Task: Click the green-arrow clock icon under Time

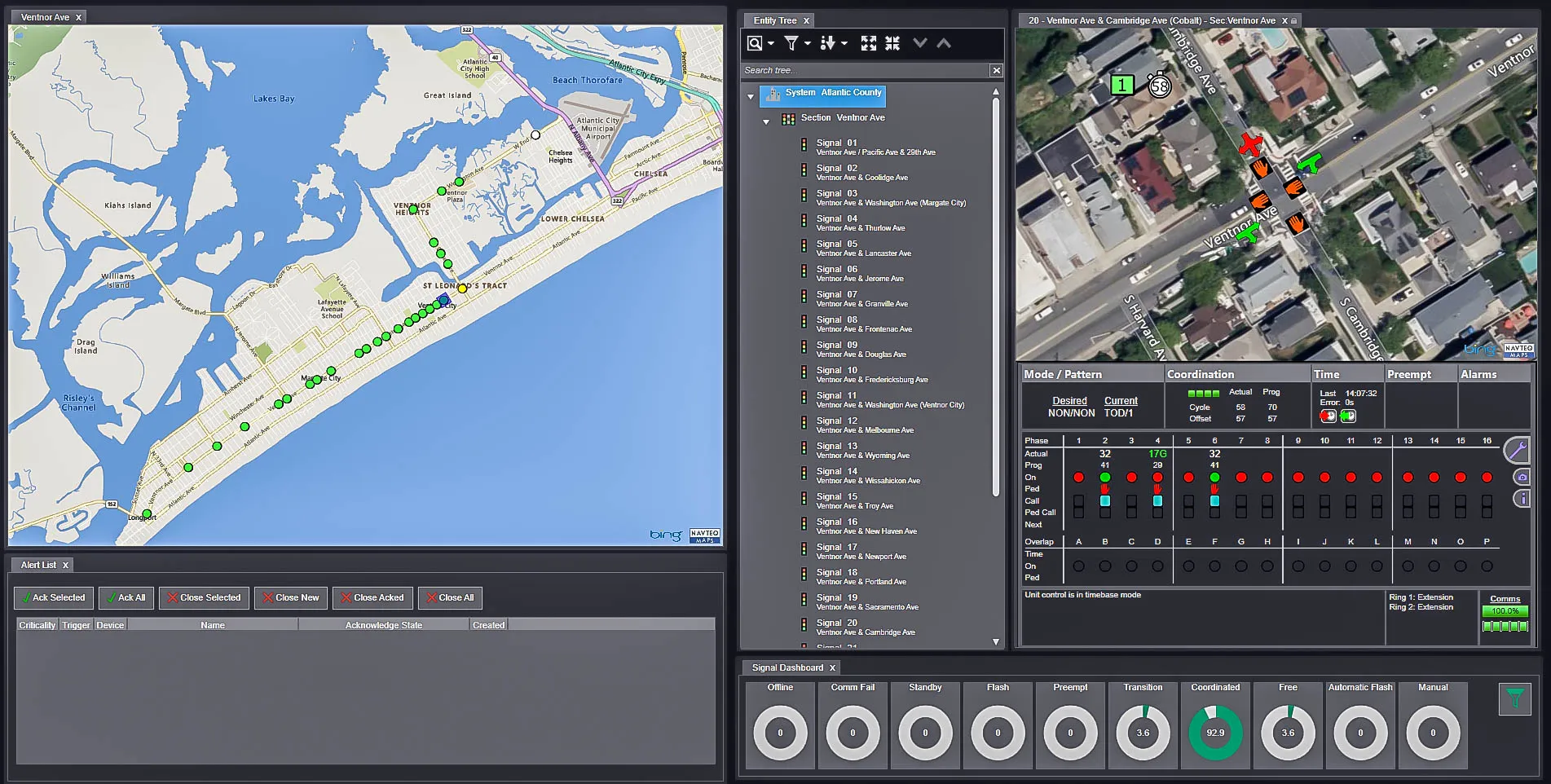Action: pos(1348,416)
